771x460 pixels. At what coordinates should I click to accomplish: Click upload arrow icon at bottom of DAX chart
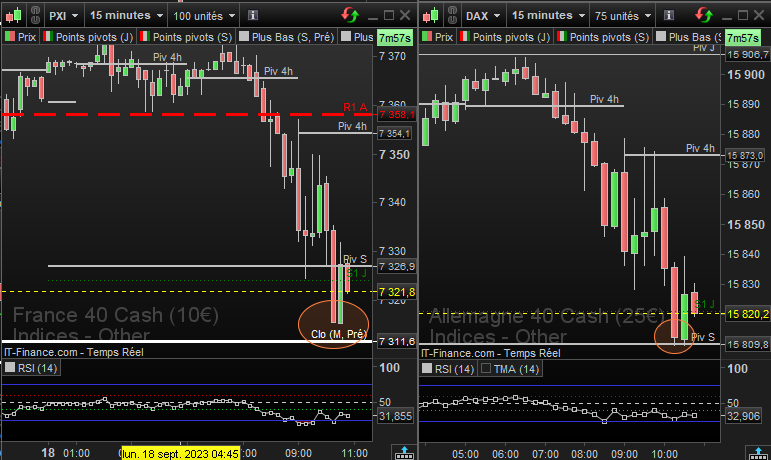(x=758, y=453)
